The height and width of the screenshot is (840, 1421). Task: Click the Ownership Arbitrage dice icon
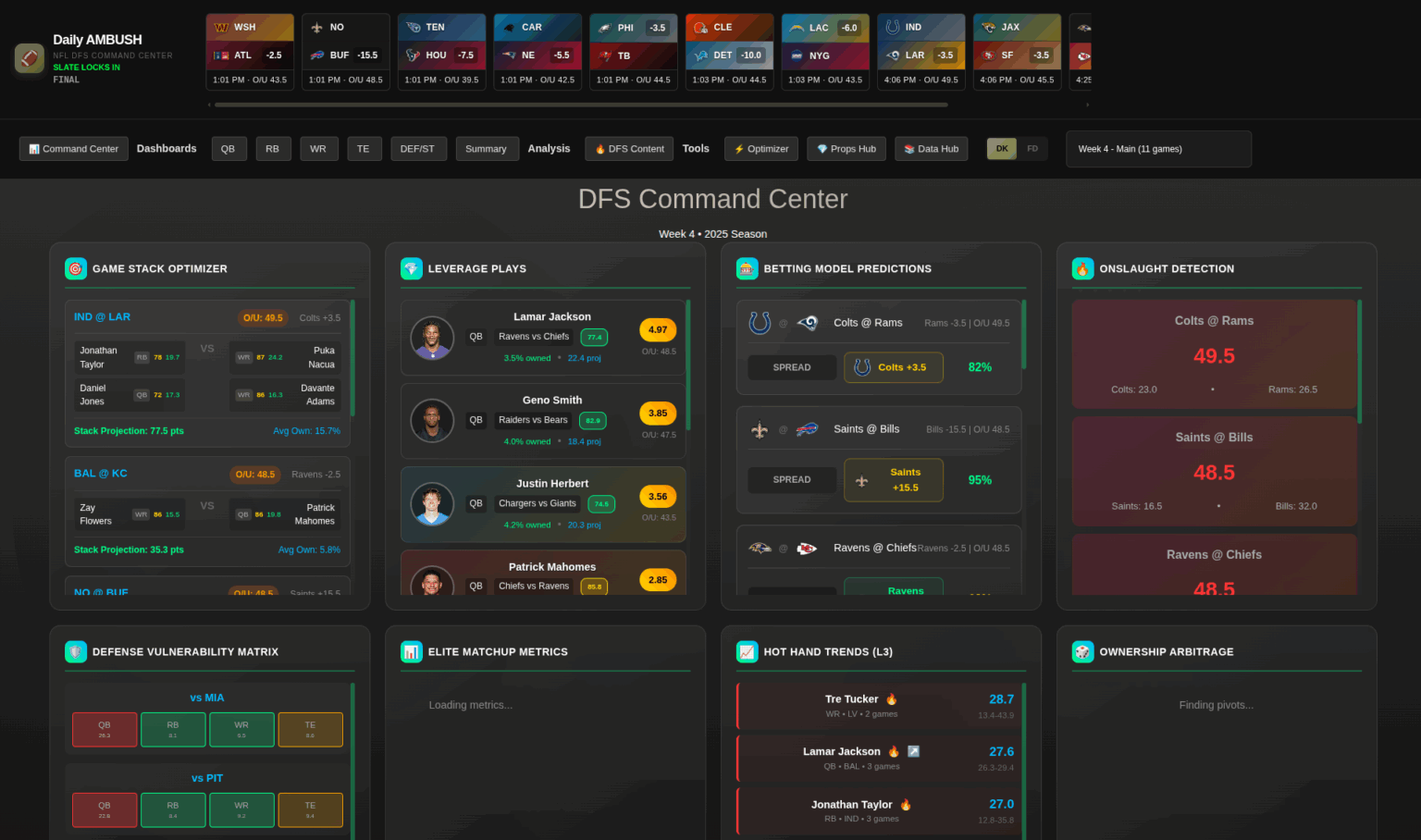1082,651
